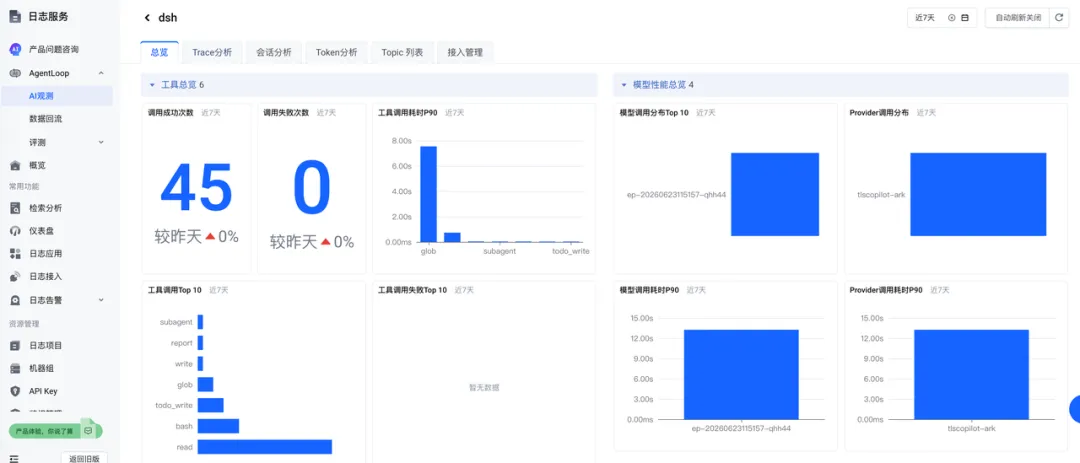Click the dsh project title

[167, 18]
